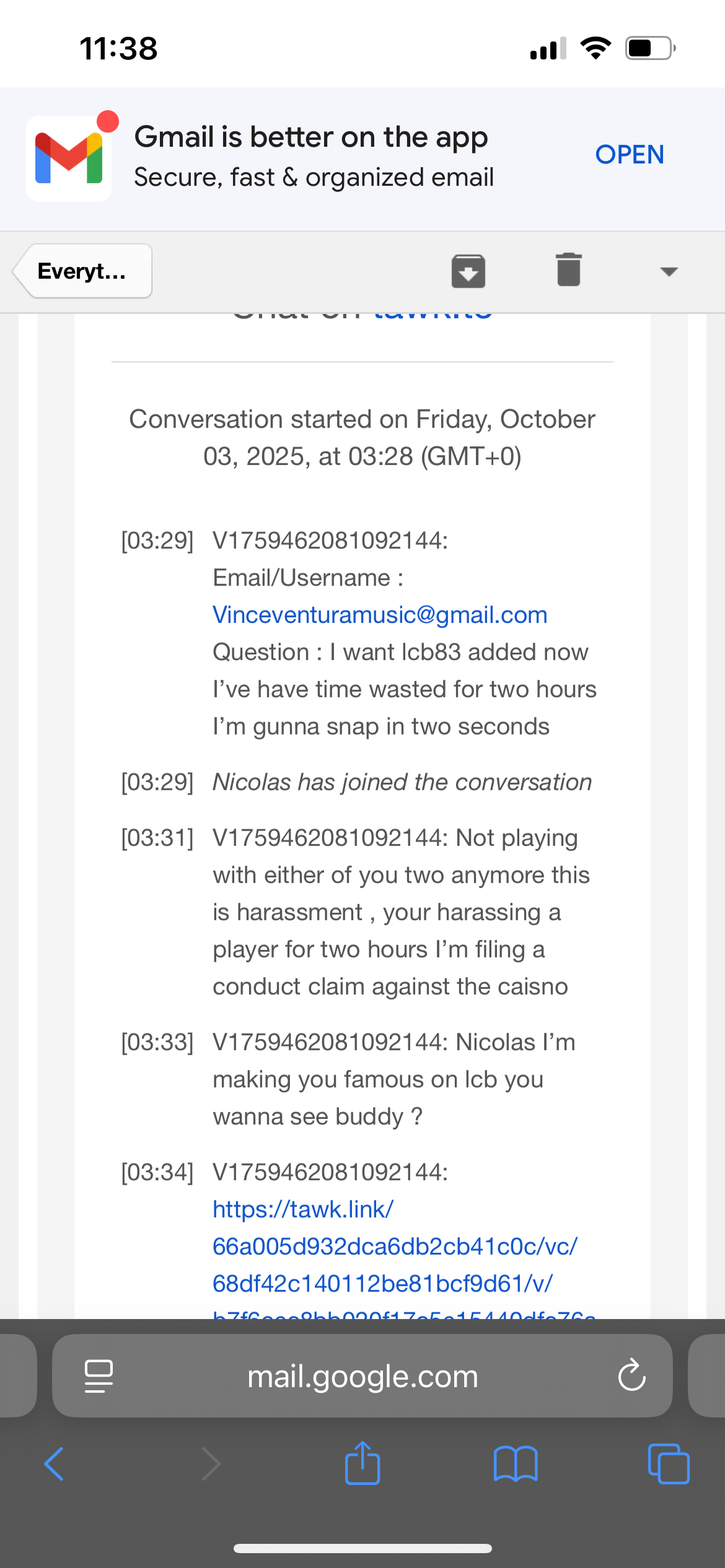Tap the mail.google.com address bar
This screenshot has height=1568, width=725.
tap(362, 1377)
